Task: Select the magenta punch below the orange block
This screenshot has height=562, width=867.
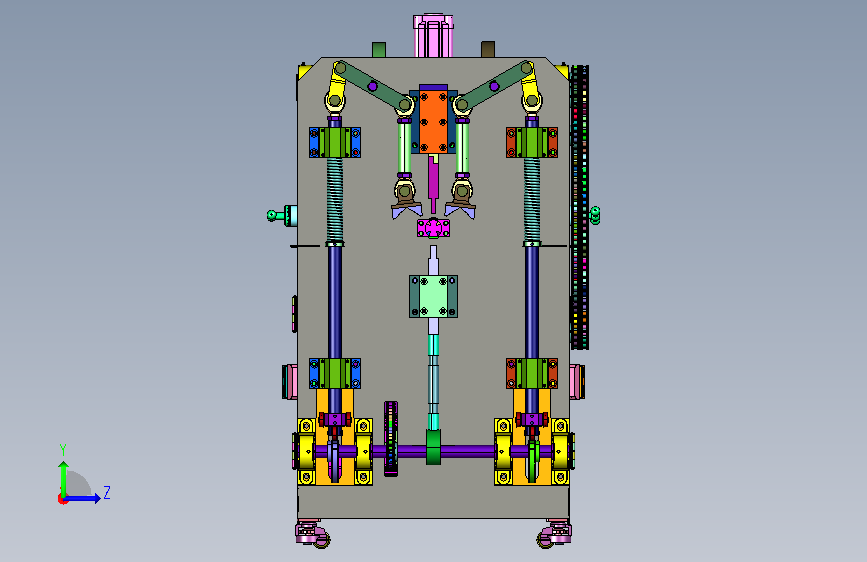Action: pos(433,184)
